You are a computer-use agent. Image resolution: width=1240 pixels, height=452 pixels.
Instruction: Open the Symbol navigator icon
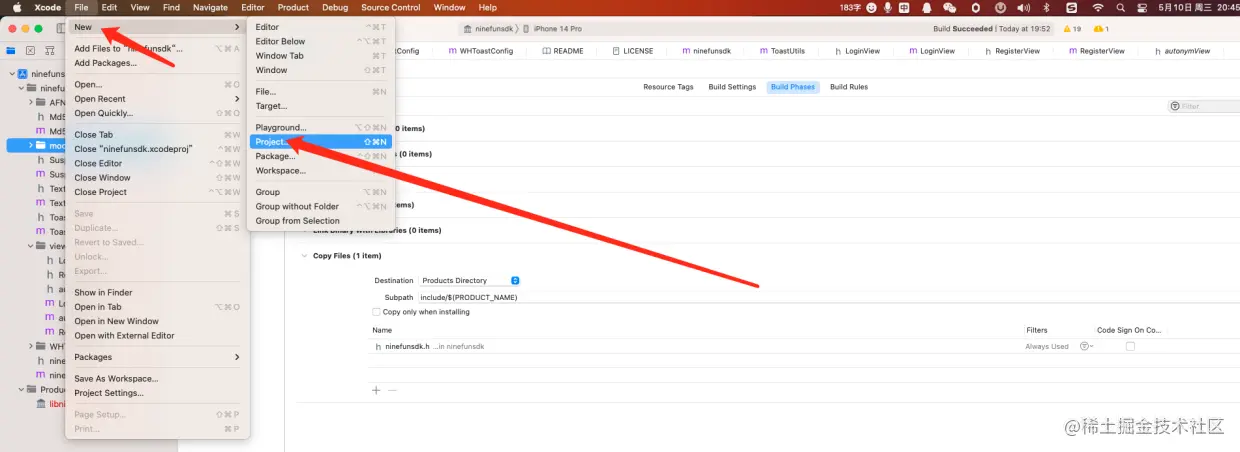(51, 50)
